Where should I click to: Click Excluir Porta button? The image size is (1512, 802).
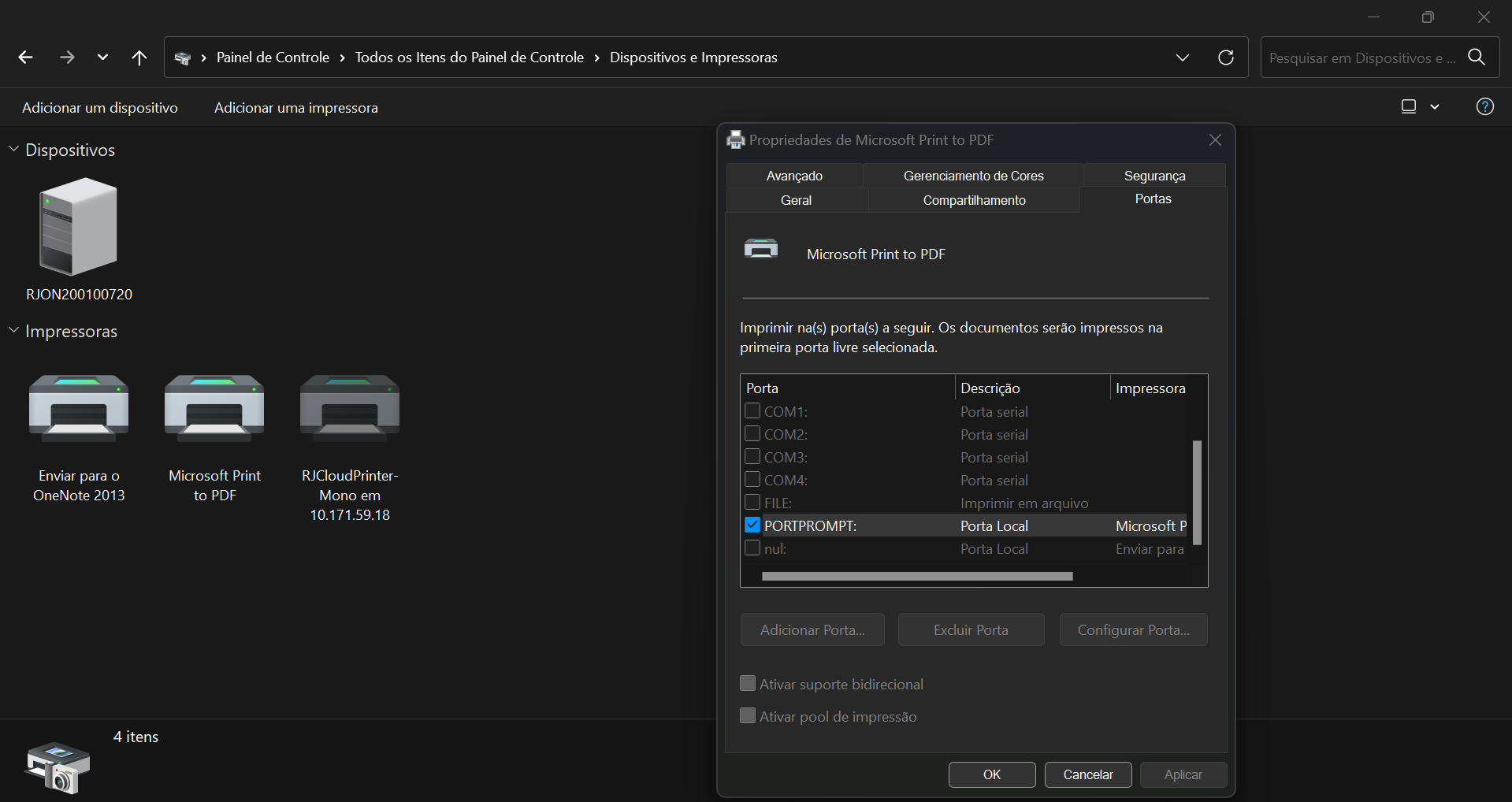click(x=971, y=629)
